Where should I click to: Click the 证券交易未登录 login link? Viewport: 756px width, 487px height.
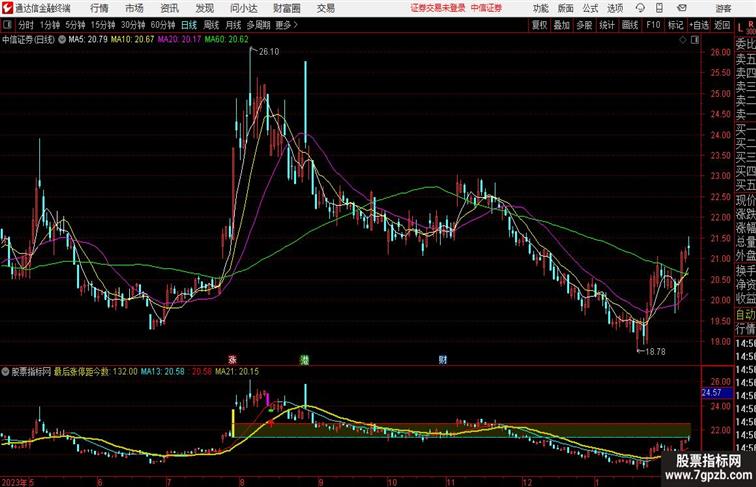(438, 8)
